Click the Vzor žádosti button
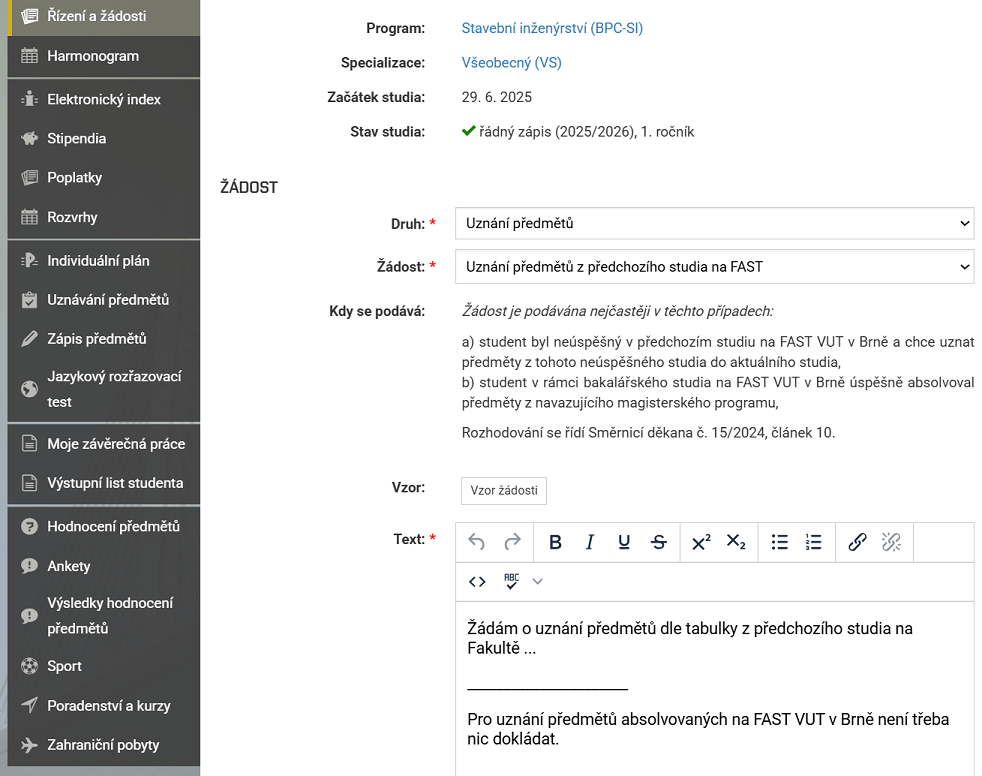Image resolution: width=982 pixels, height=776 pixels. pyautogui.click(x=504, y=490)
